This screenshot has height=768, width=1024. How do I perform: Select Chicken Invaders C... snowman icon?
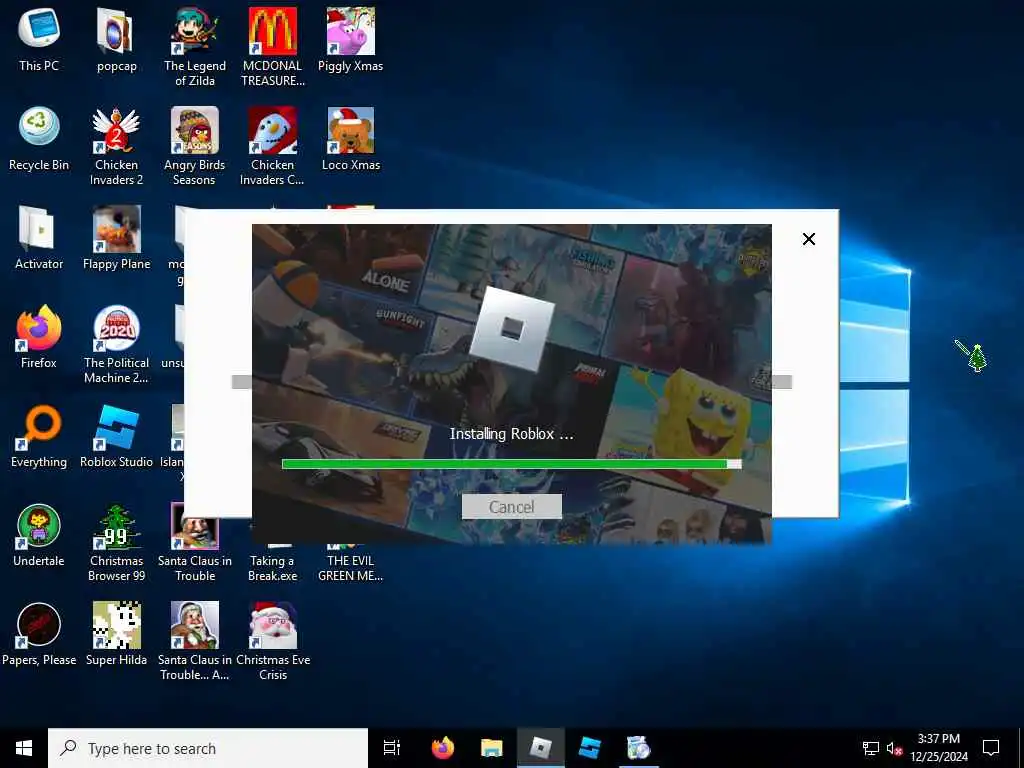272,146
